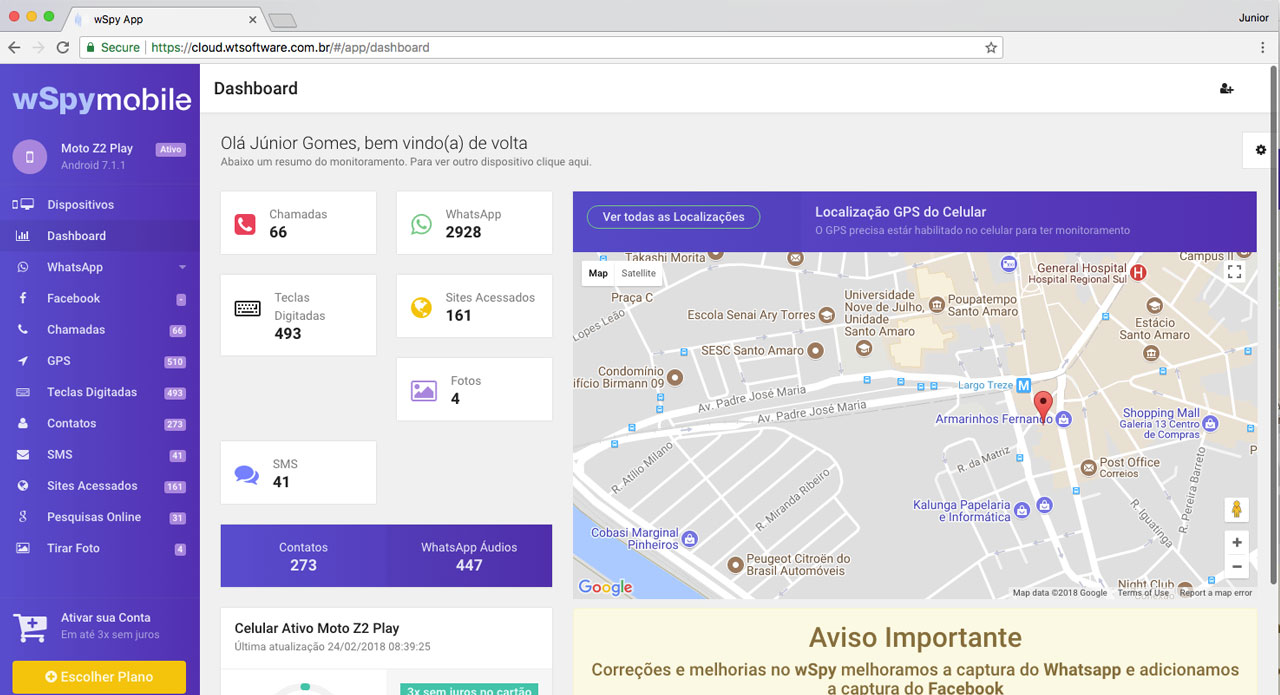Screen dimensions: 1280x695
Task: Zoom in on the map with plus
Action: click(1237, 542)
